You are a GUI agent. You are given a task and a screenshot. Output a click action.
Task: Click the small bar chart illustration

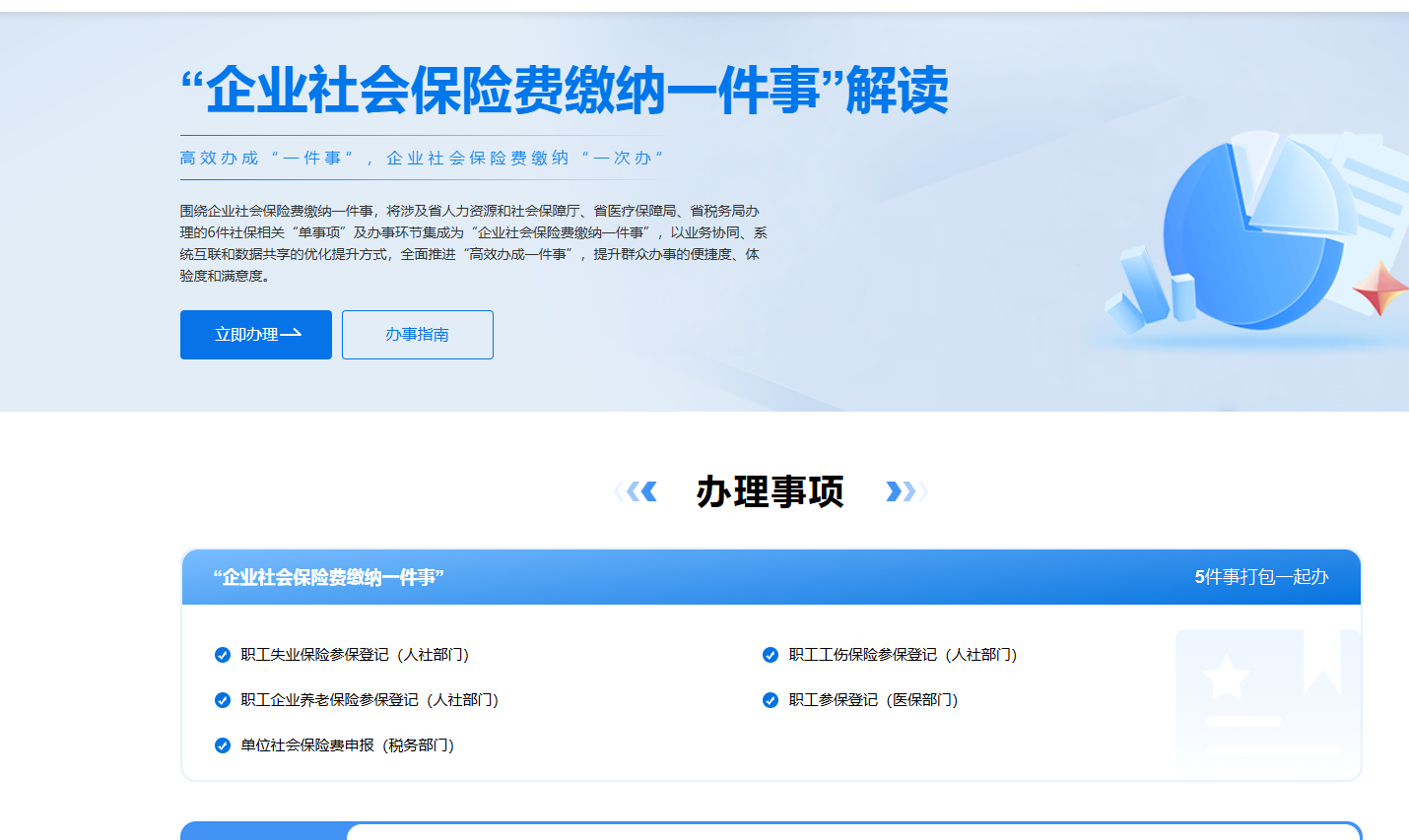(1148, 291)
